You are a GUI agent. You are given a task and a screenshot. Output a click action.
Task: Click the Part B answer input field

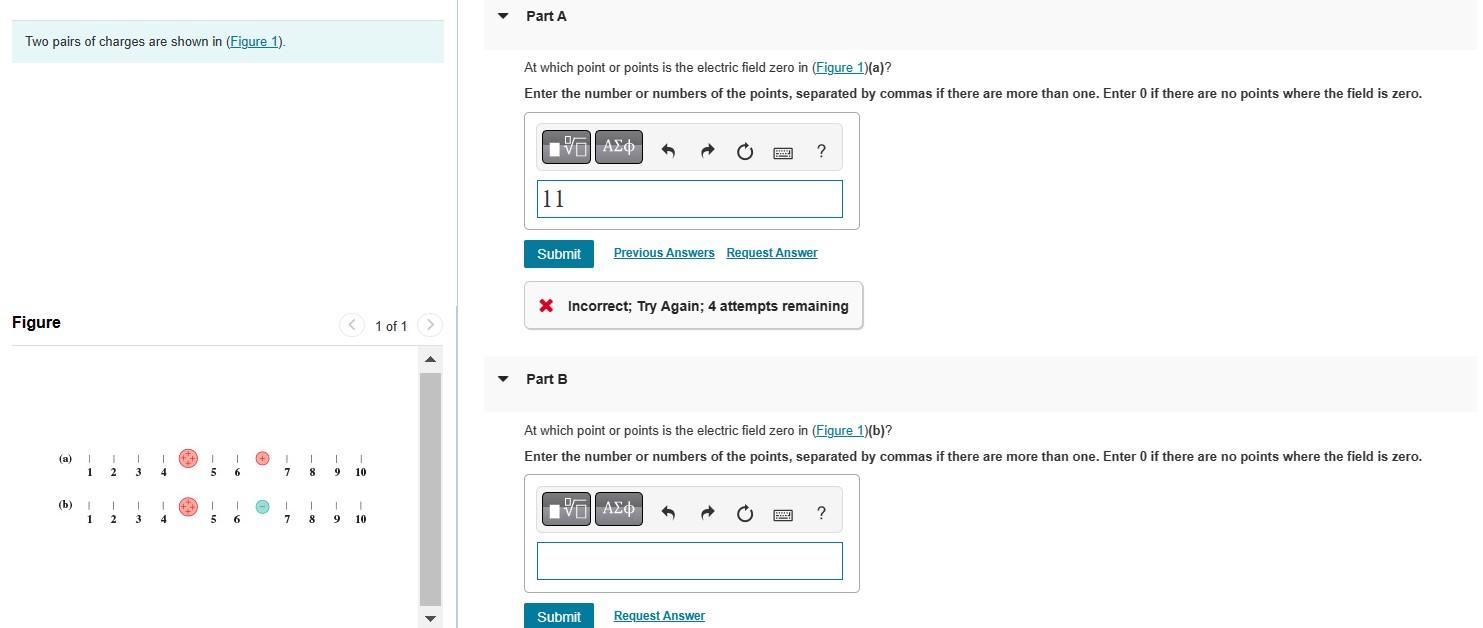(689, 561)
